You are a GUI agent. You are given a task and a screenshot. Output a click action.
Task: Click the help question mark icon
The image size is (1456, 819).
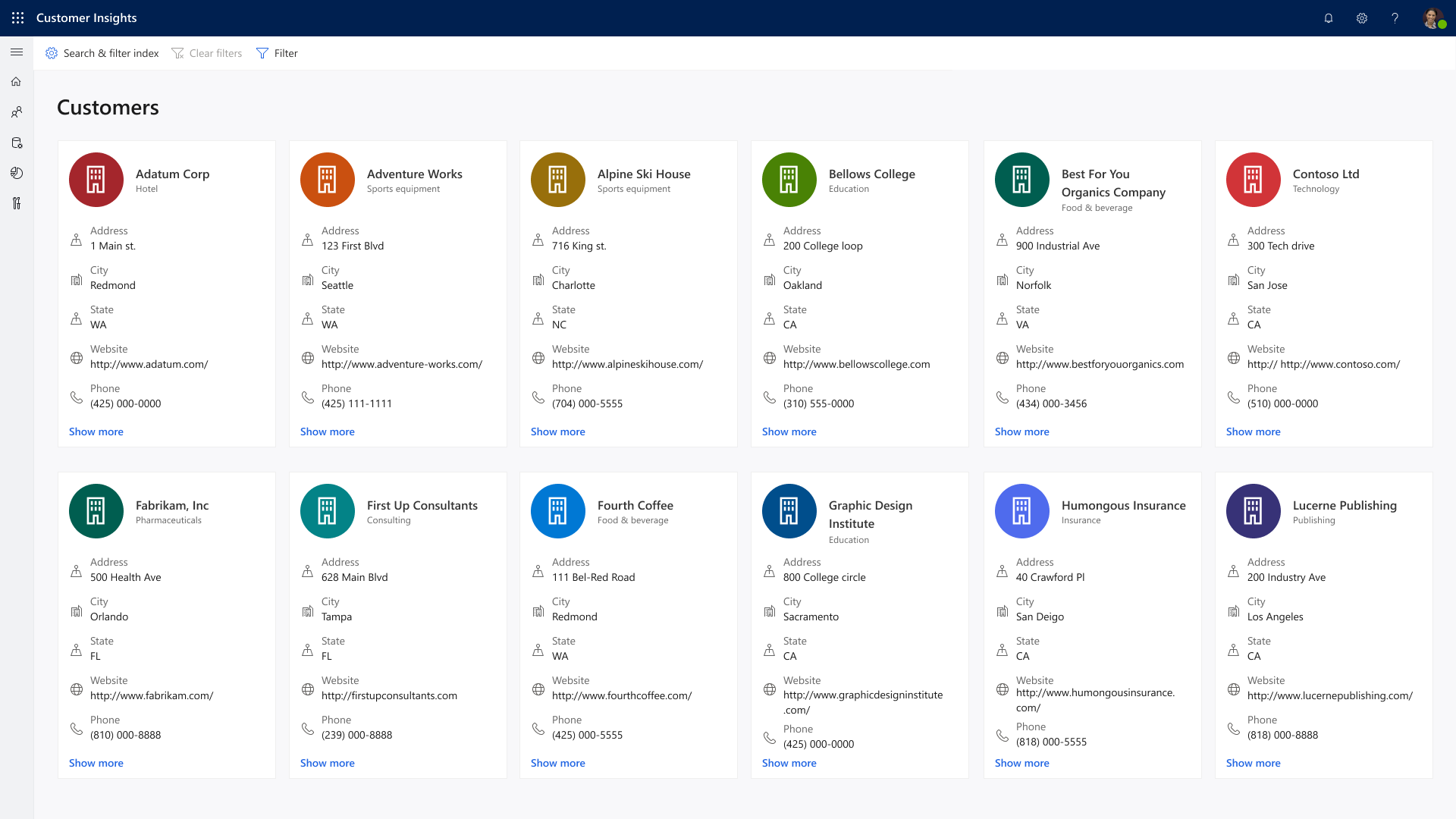(1395, 18)
